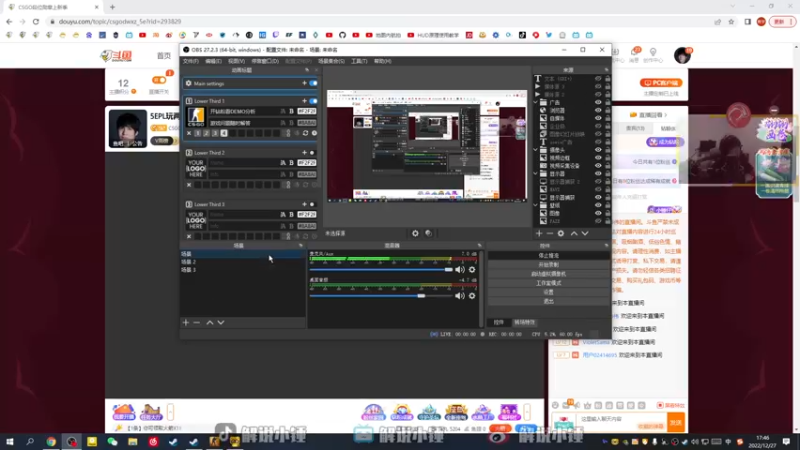This screenshot has width=800, height=450.
Task: Open Main settings gear in lower thirds dock
Action: pyautogui.click(x=189, y=83)
